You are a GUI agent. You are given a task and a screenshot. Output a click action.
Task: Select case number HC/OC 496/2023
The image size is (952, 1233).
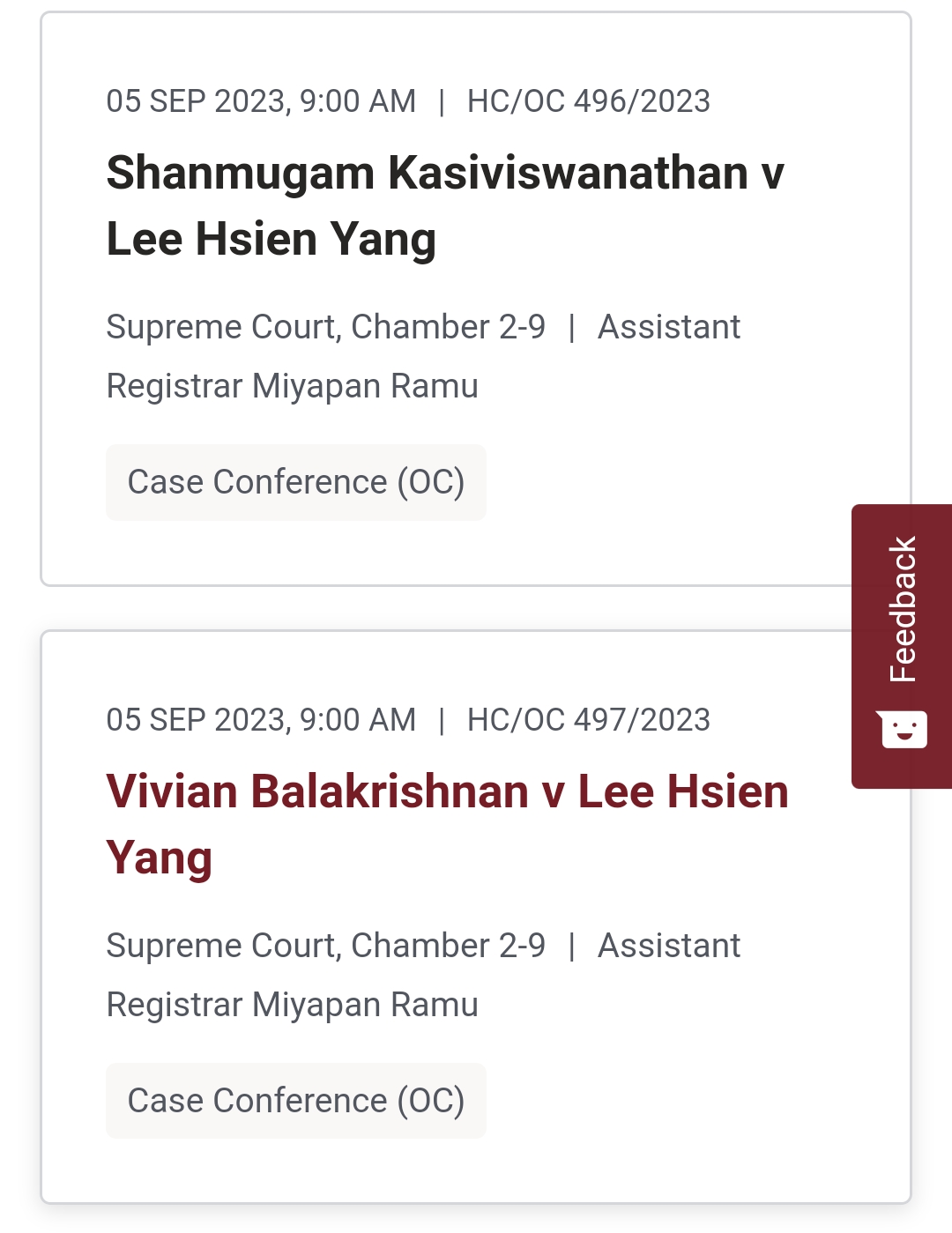pyautogui.click(x=588, y=101)
